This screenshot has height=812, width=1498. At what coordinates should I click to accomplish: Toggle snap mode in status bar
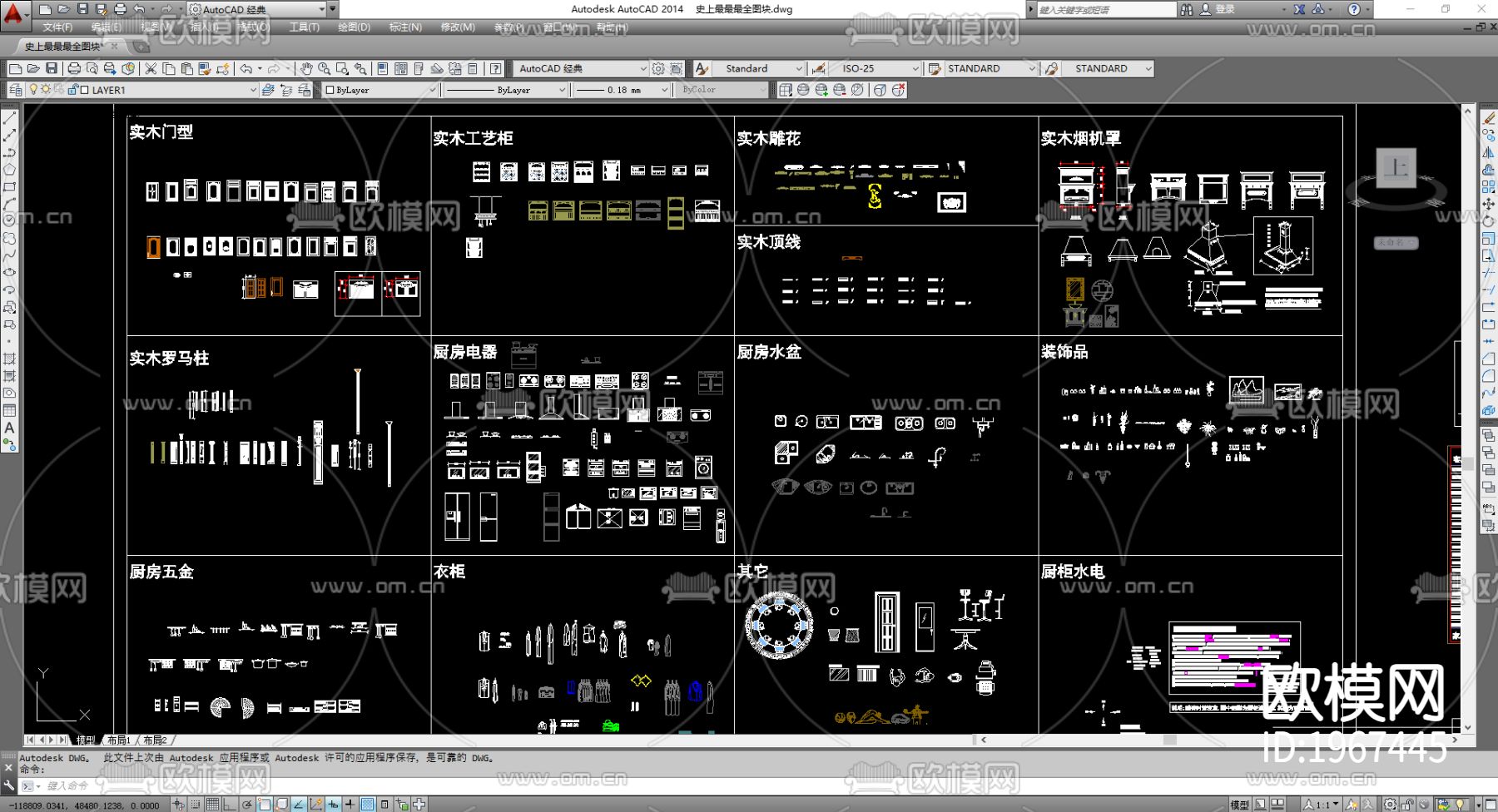(x=195, y=805)
